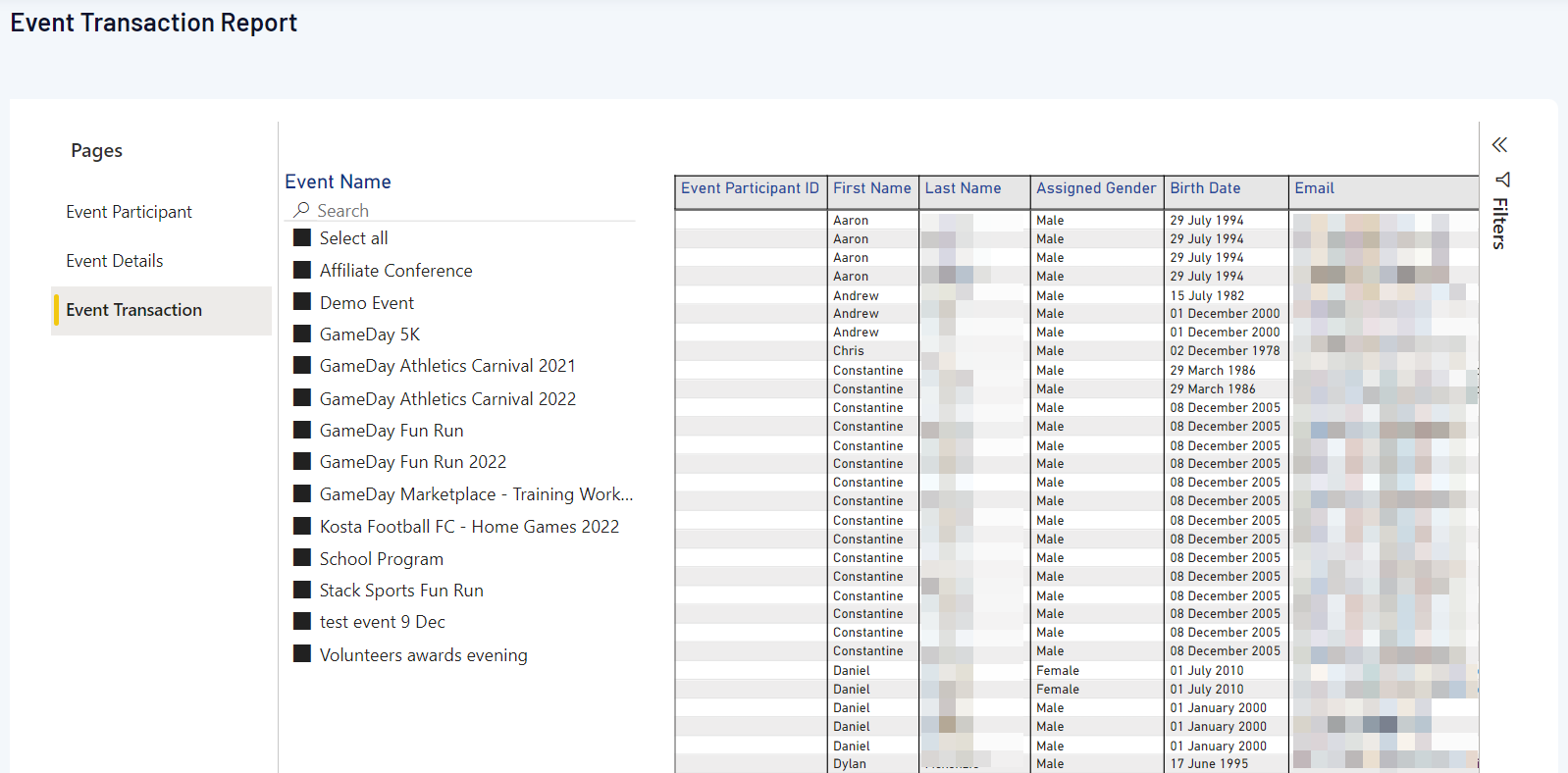1568x773 pixels.
Task: Sort by the Birth Date column header
Action: [1205, 188]
